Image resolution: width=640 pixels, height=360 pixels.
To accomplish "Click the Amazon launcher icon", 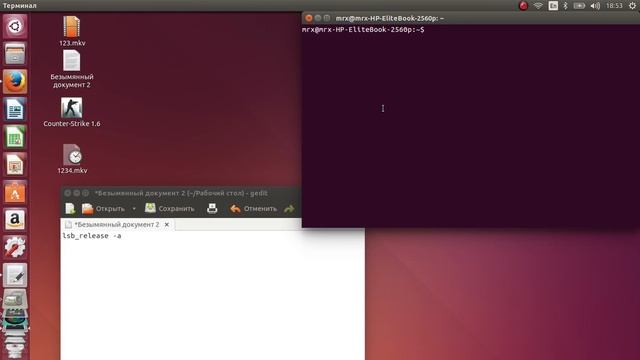I will click(15, 220).
